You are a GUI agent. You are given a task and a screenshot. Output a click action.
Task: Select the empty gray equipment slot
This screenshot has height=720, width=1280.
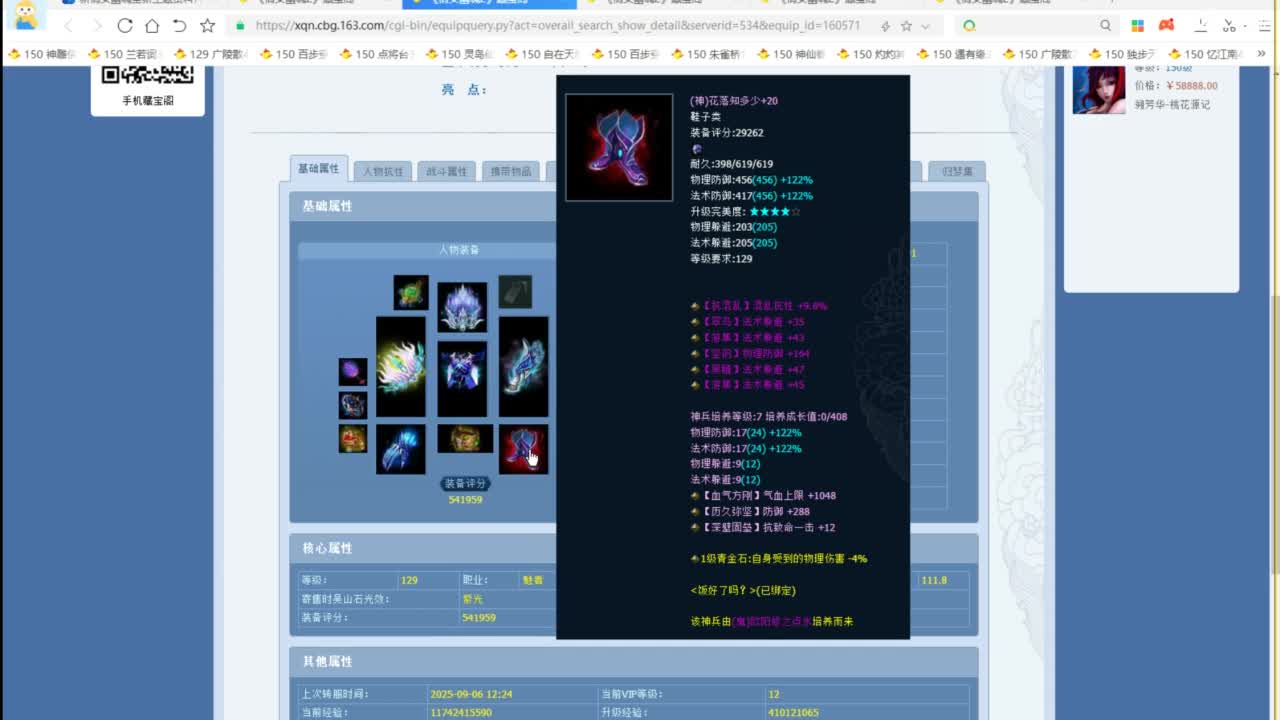tap(515, 292)
